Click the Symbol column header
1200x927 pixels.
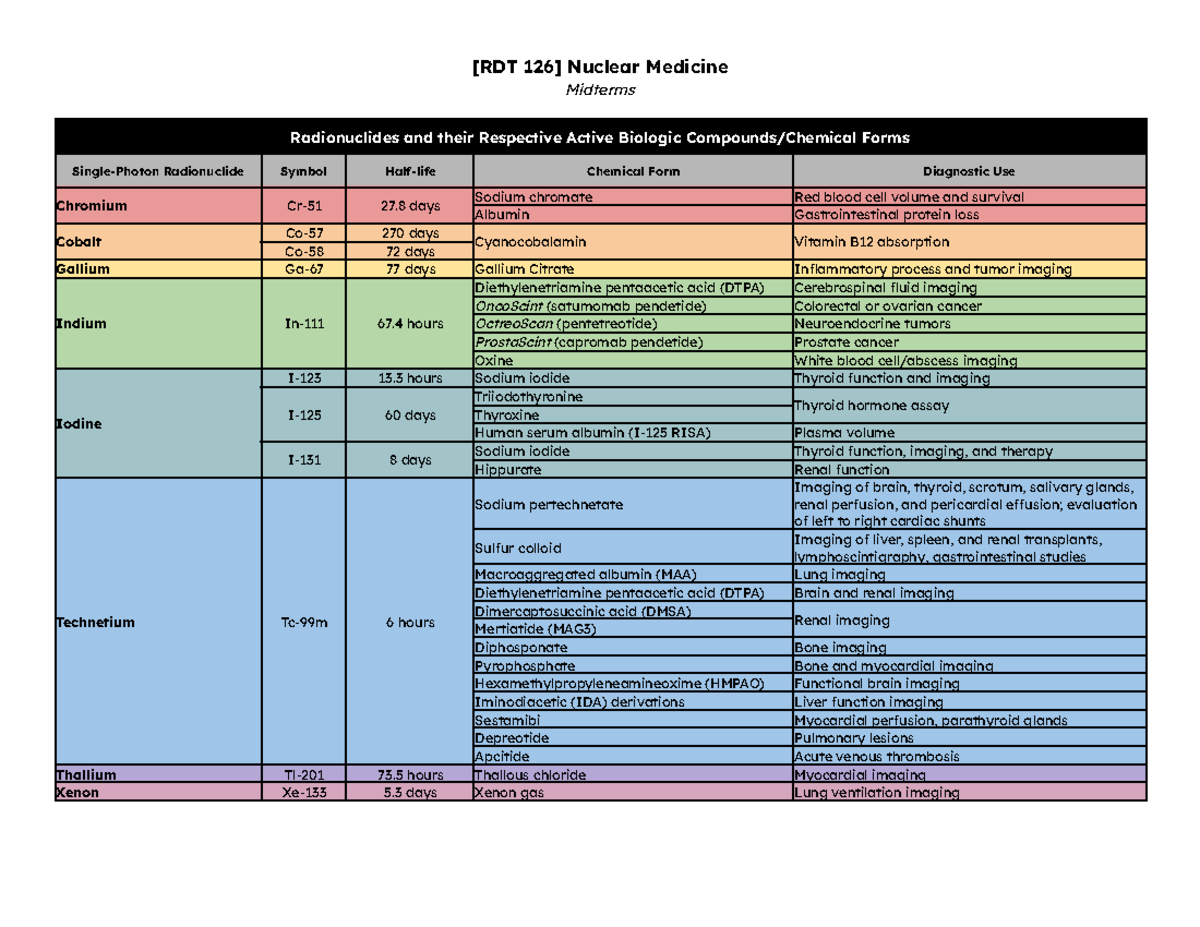pos(303,171)
